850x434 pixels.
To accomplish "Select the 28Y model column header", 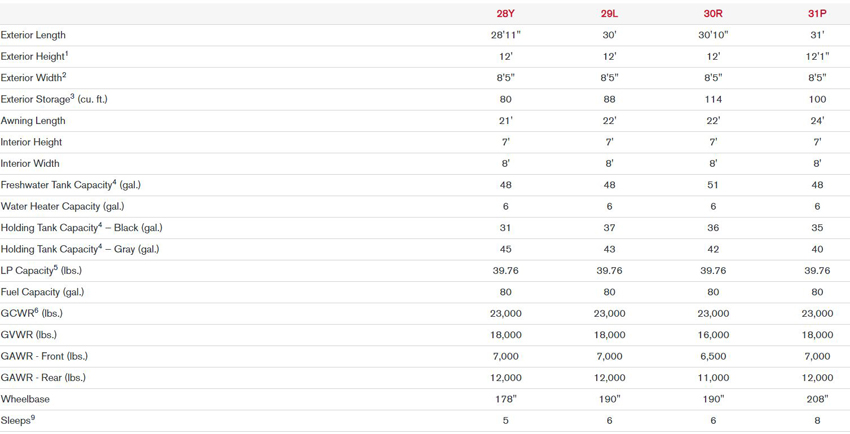I will pos(505,14).
